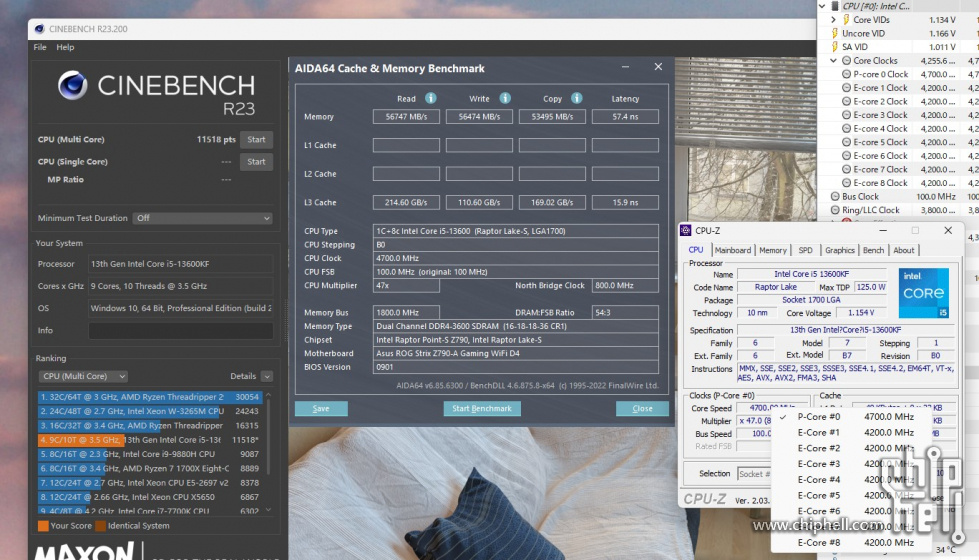
Task: Click the AMD Ryzen Threadripper 32C/64T ranking row
Action: (x=149, y=396)
